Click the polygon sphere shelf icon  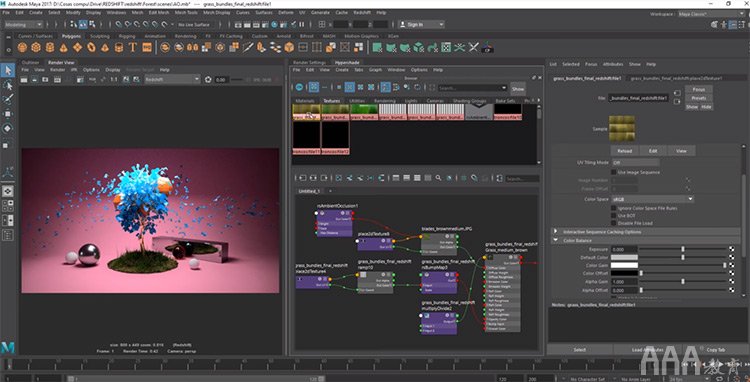22,47
